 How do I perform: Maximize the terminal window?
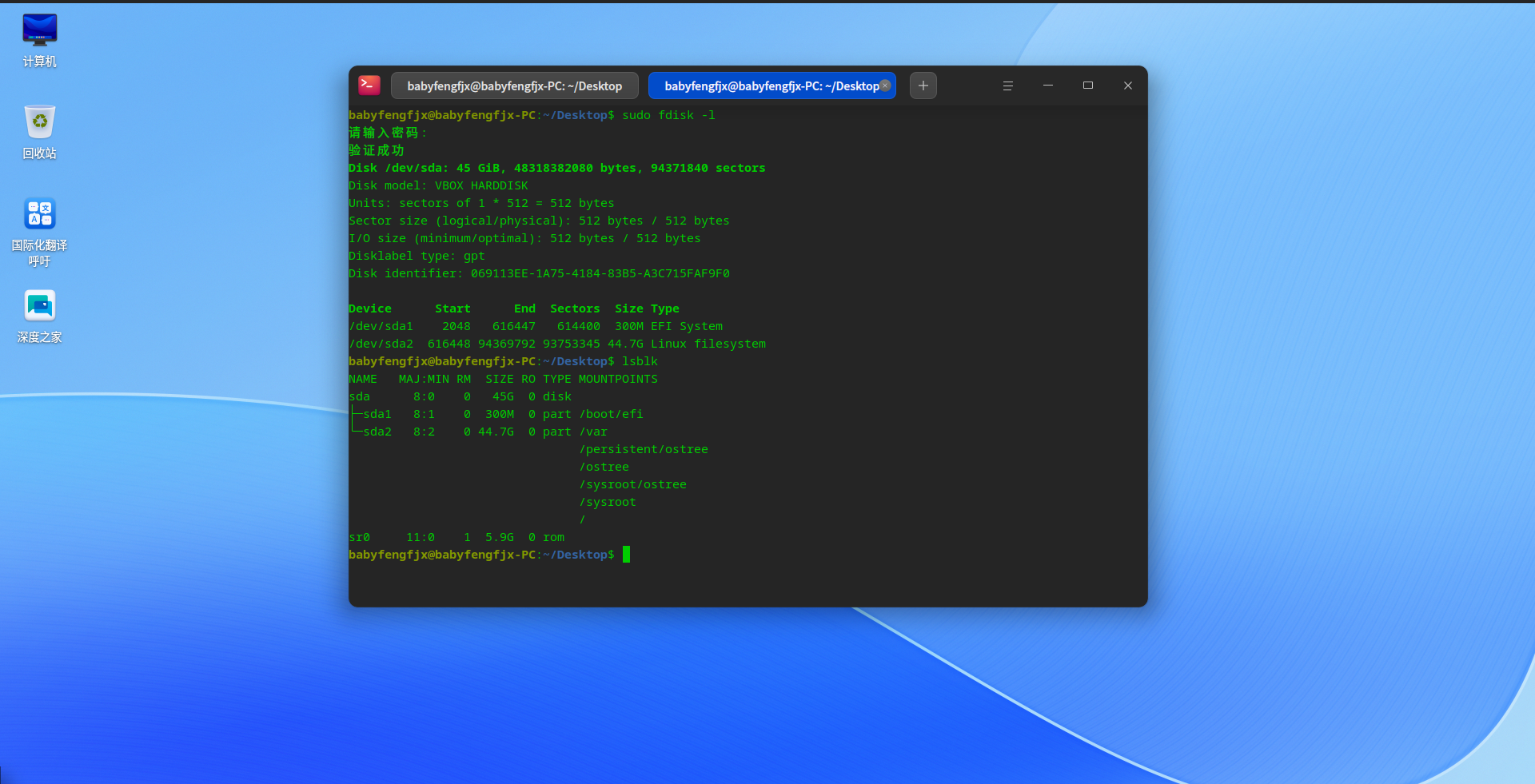click(x=1088, y=86)
